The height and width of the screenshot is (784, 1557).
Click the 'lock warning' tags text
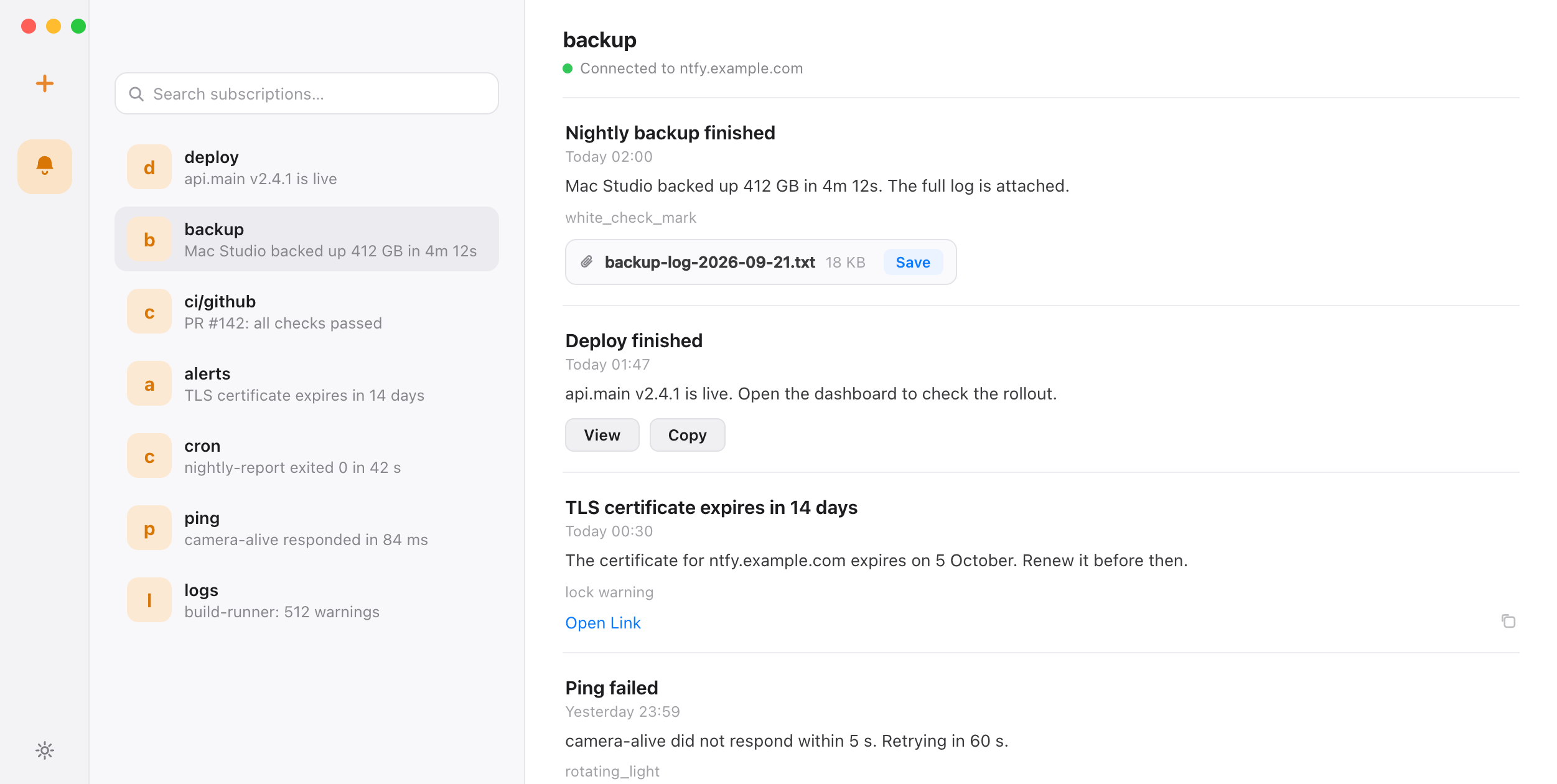coord(609,592)
